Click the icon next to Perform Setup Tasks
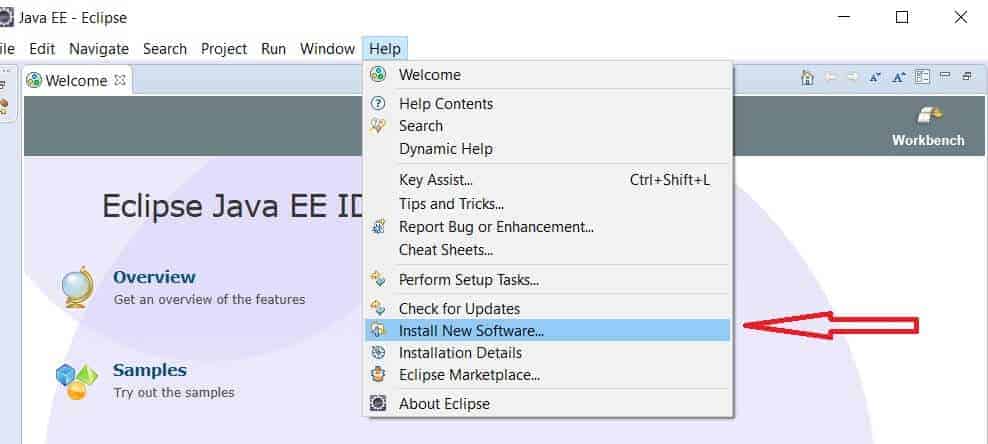Screen dimensions: 988x444 pos(377,278)
